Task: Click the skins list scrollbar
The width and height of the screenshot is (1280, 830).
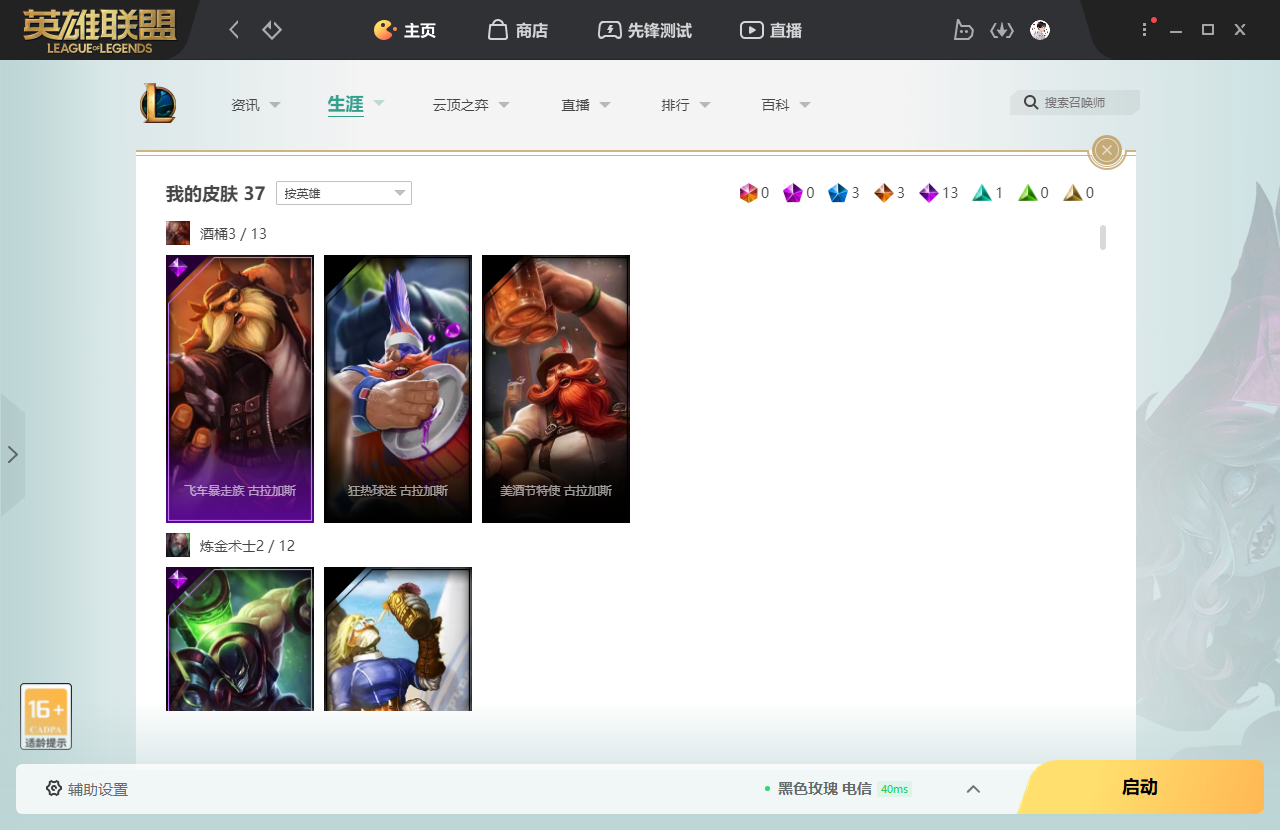Action: click(1103, 237)
